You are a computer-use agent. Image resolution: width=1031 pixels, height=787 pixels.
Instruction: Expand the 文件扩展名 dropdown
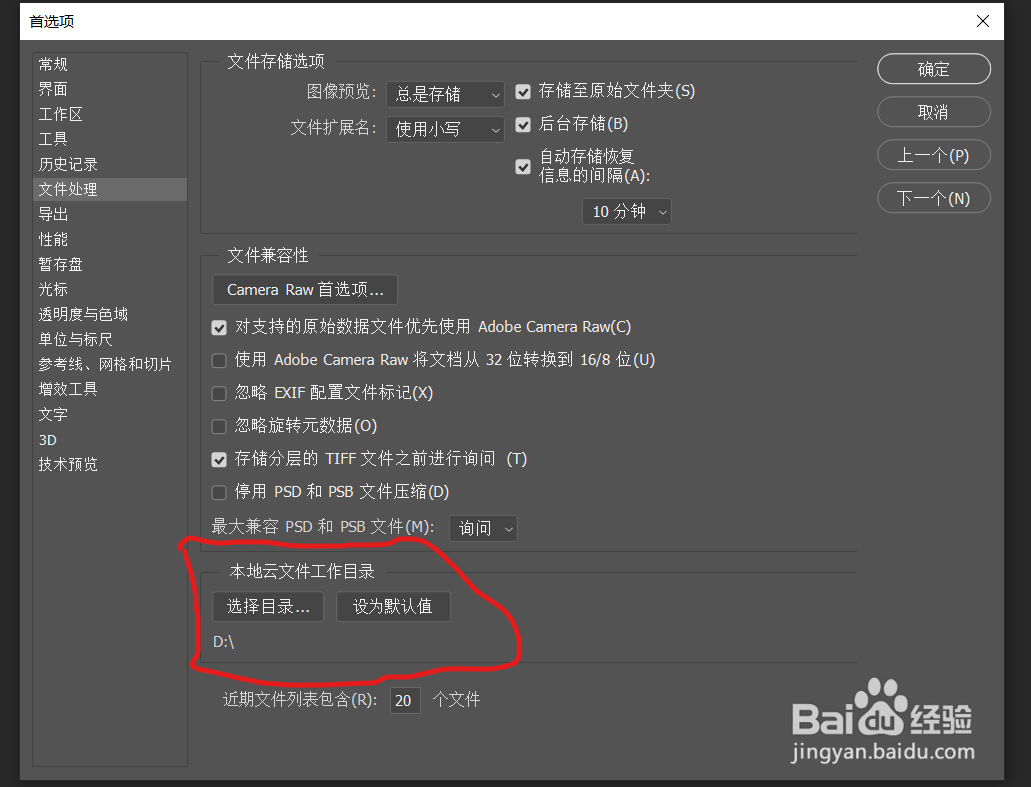click(x=445, y=129)
